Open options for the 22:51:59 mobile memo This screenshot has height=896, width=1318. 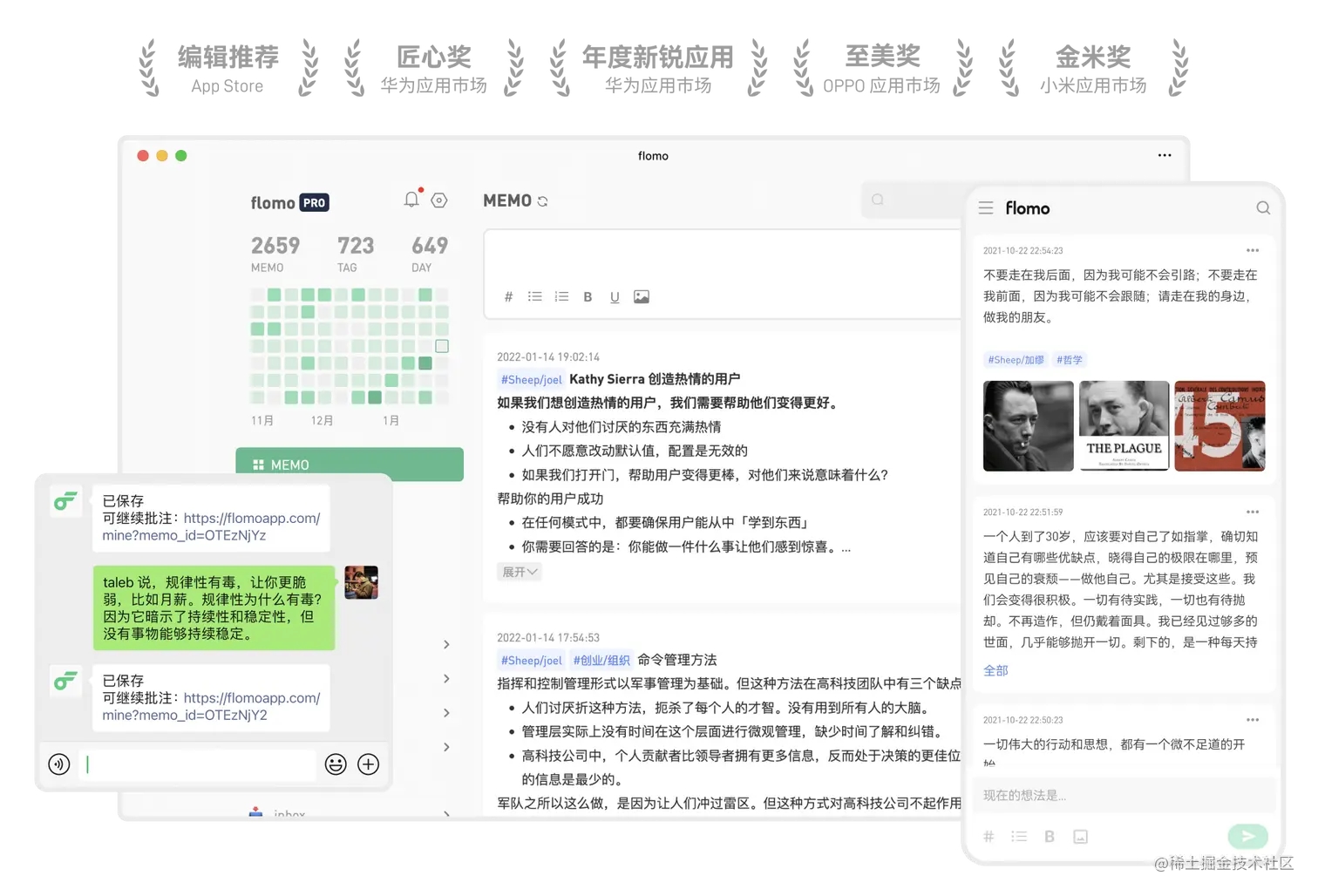pyautogui.click(x=1253, y=512)
